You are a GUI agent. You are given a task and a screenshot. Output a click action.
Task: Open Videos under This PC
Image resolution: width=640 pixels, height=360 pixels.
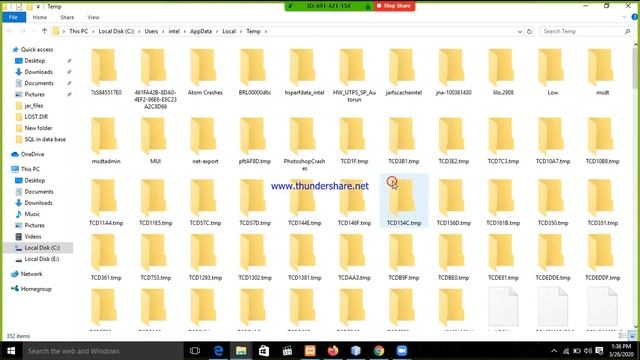(x=33, y=236)
